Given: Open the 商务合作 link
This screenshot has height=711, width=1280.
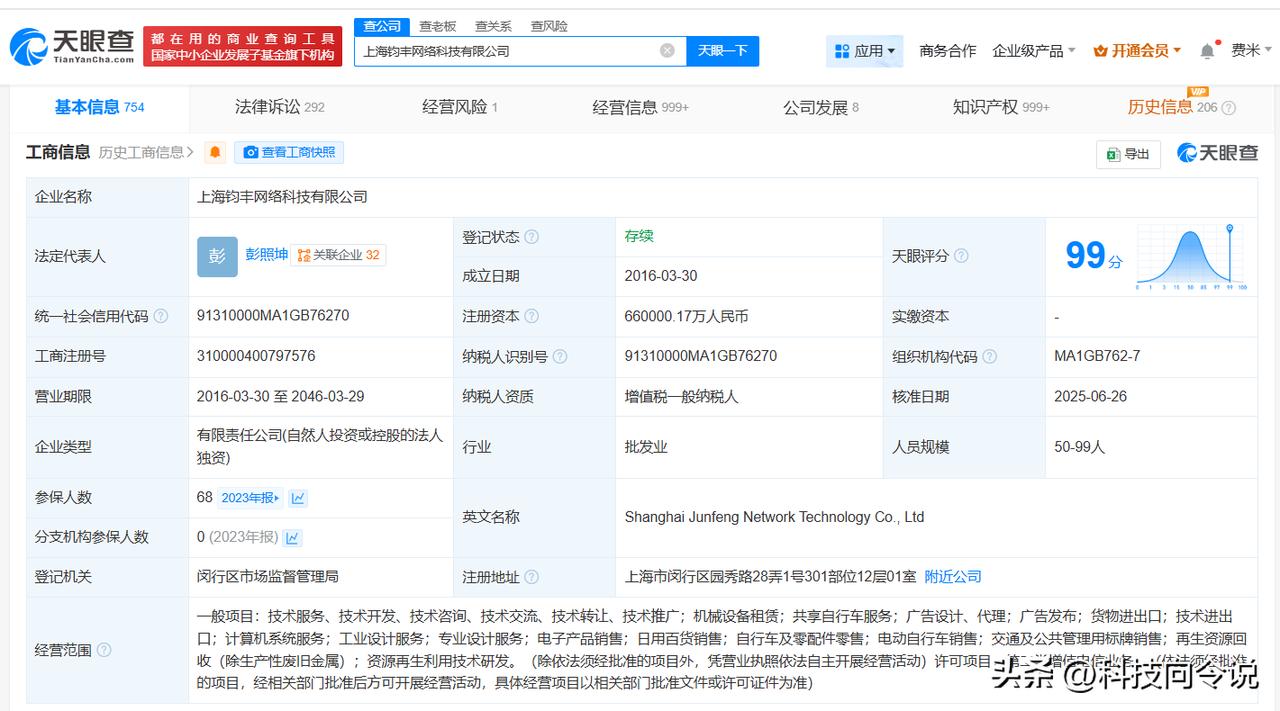Looking at the screenshot, I should (x=948, y=50).
